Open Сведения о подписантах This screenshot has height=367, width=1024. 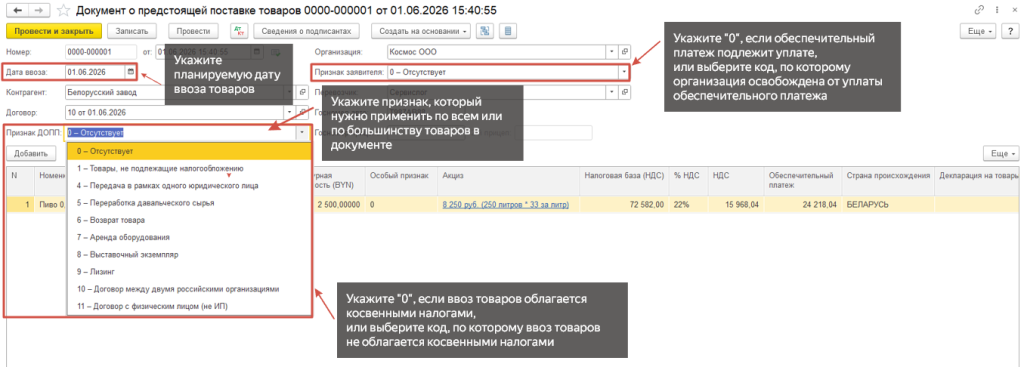tap(306, 31)
